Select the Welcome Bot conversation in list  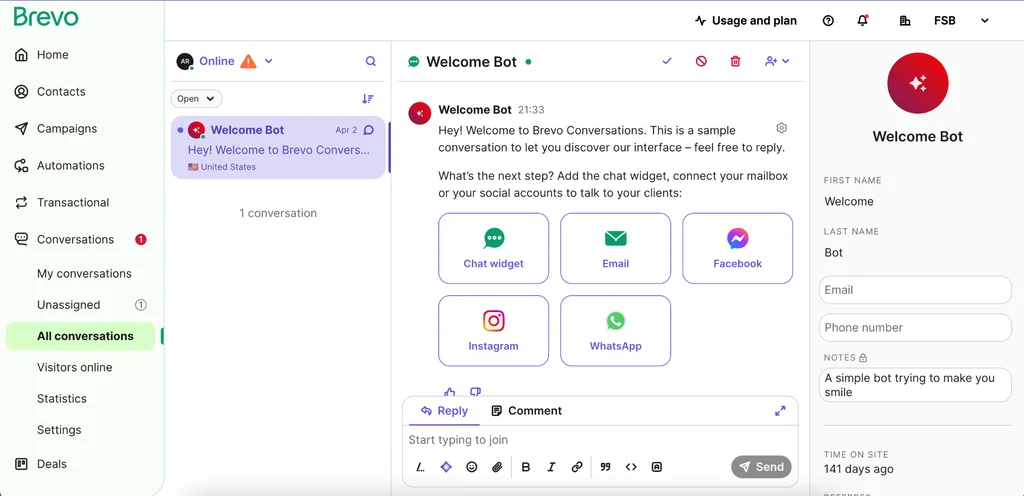pos(278,147)
